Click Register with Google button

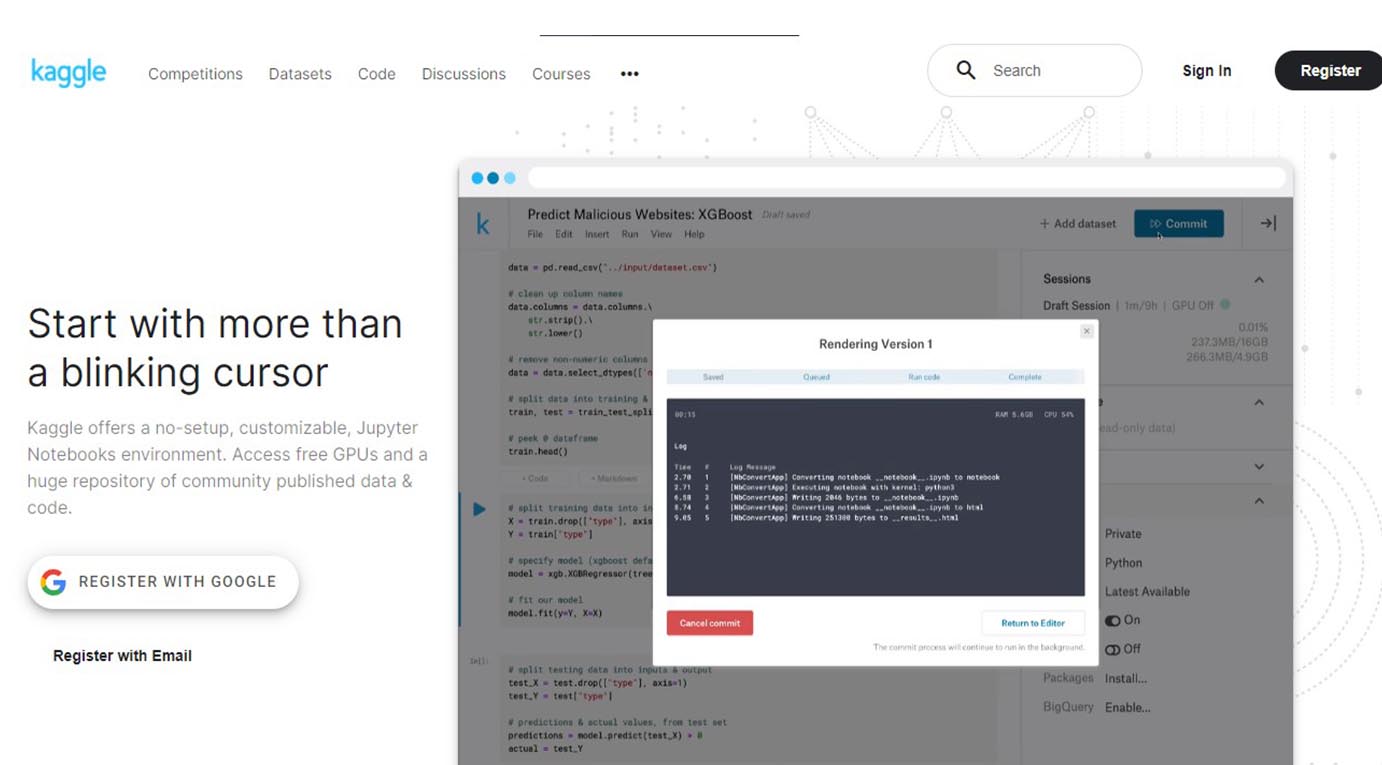pyautogui.click(x=163, y=582)
